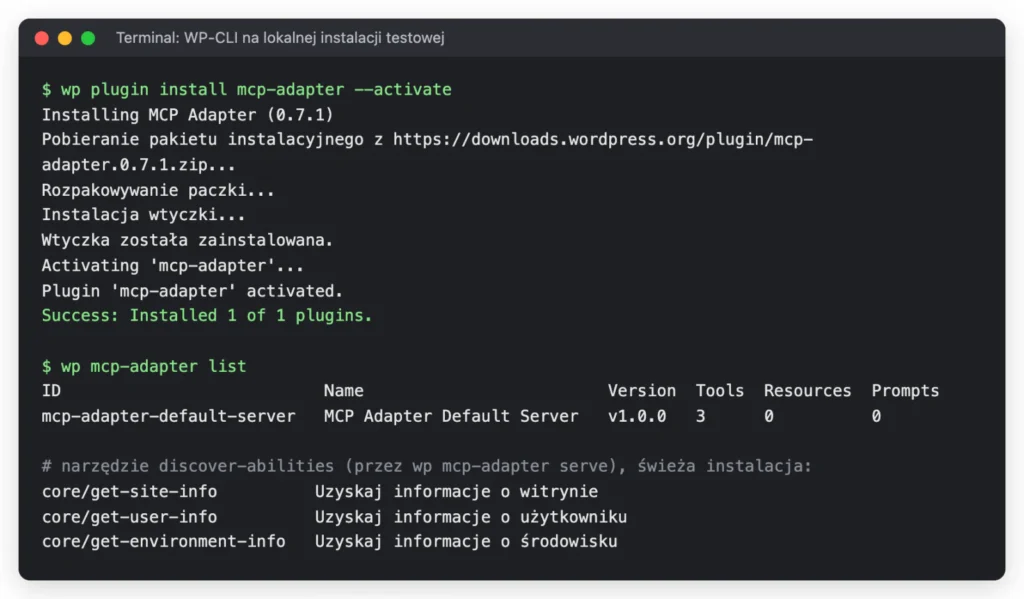Click 'Uzyskaj informacje o użytkowniku' description

click(x=471, y=517)
